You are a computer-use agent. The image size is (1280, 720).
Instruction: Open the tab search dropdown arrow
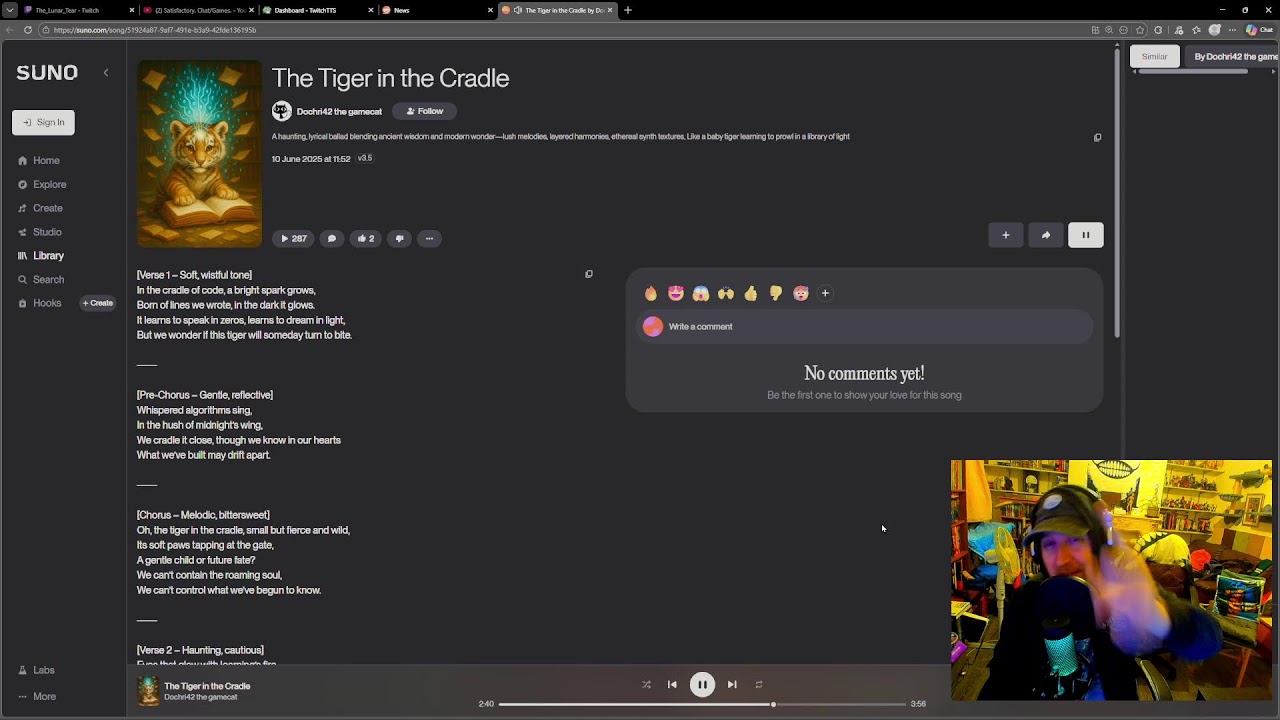[x=9, y=10]
